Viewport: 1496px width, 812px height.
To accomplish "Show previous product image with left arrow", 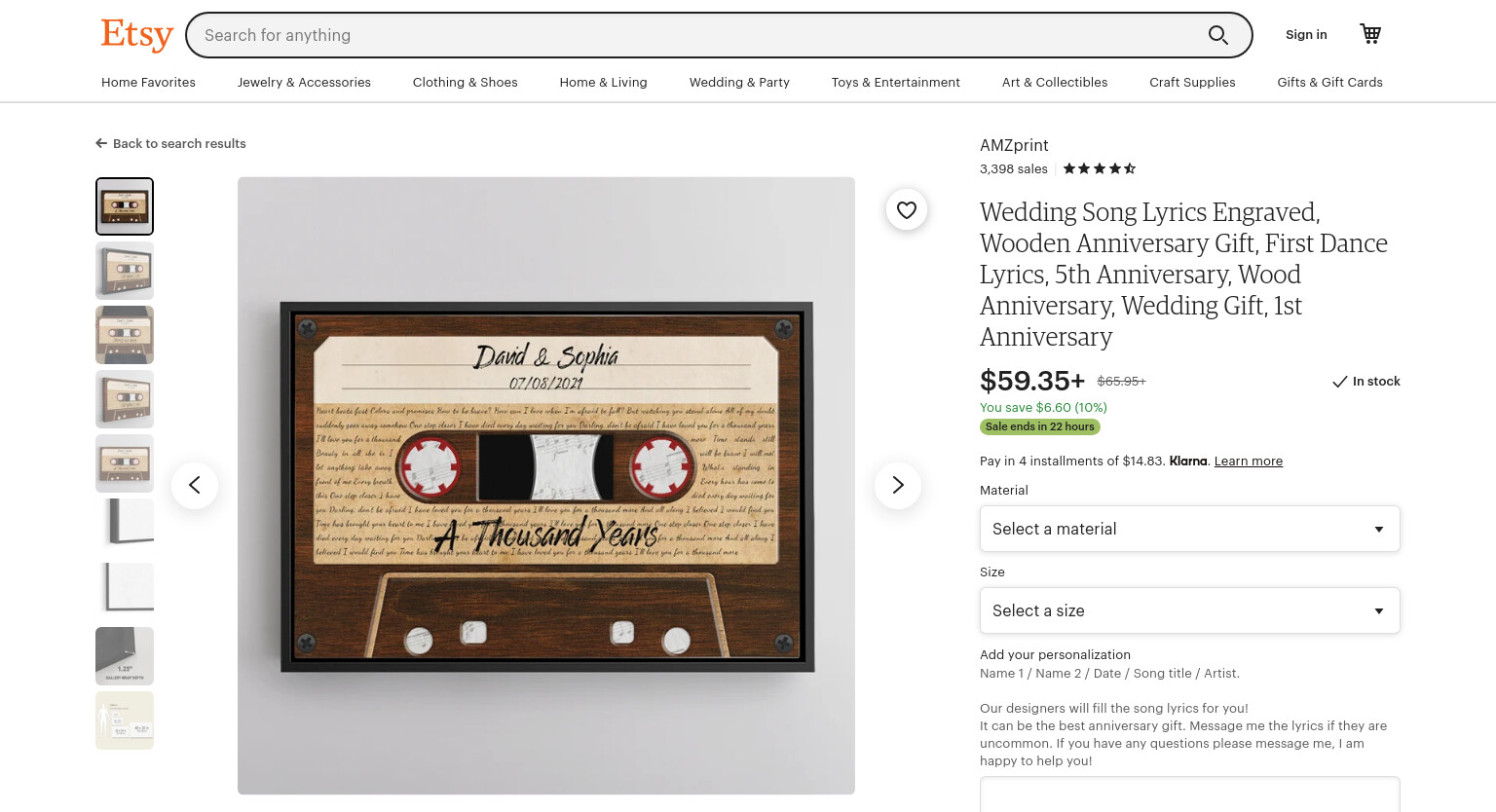I will click(195, 485).
